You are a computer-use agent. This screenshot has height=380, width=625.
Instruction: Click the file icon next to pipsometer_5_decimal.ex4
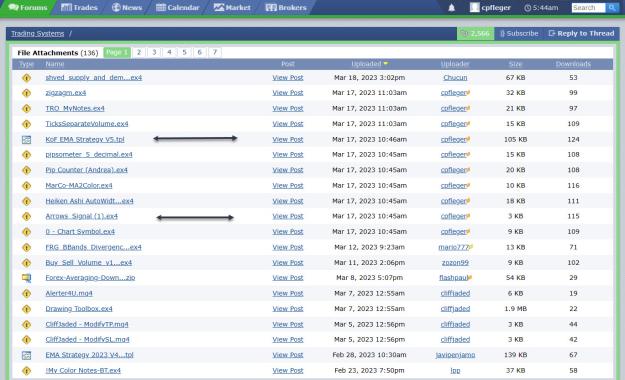pos(26,155)
